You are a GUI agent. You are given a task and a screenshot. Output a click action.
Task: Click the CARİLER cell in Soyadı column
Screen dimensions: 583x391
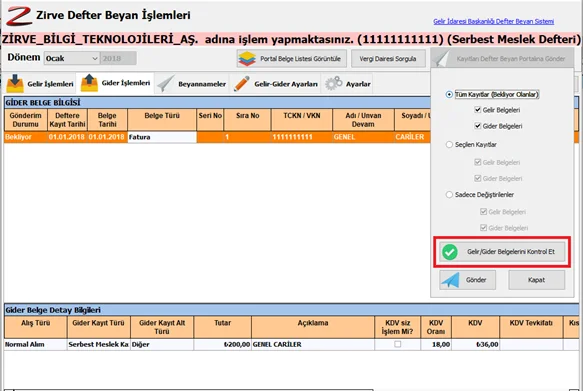(412, 137)
